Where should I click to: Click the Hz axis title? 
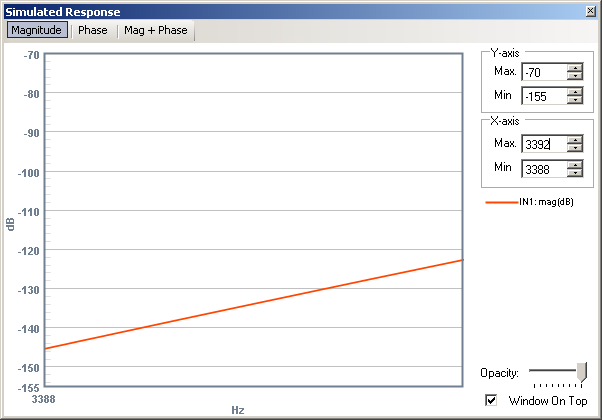point(238,410)
